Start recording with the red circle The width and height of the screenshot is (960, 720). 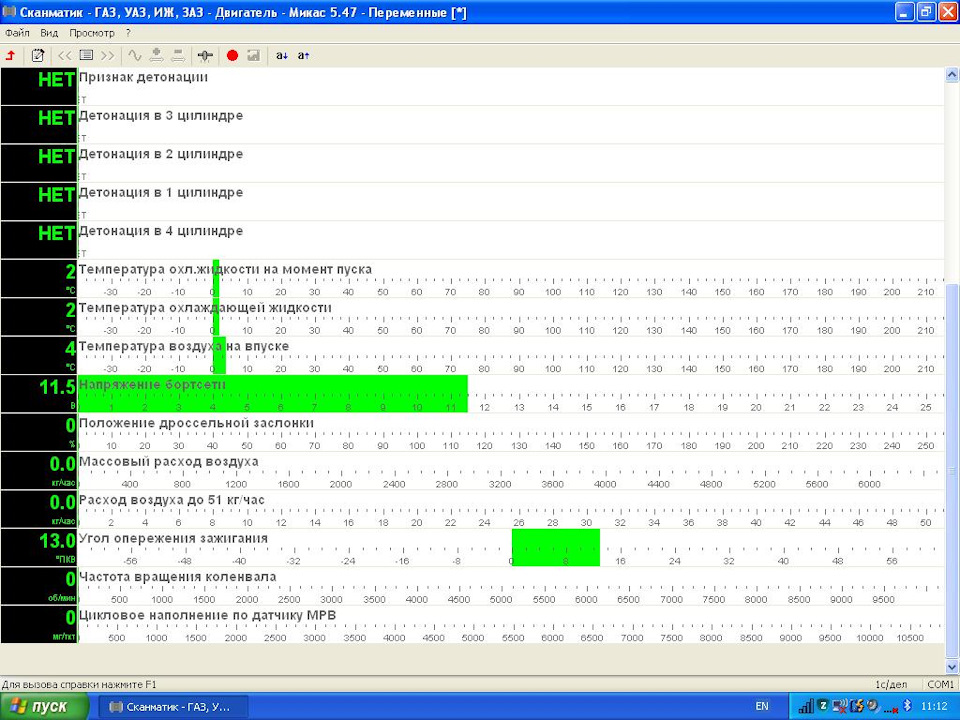[232, 56]
